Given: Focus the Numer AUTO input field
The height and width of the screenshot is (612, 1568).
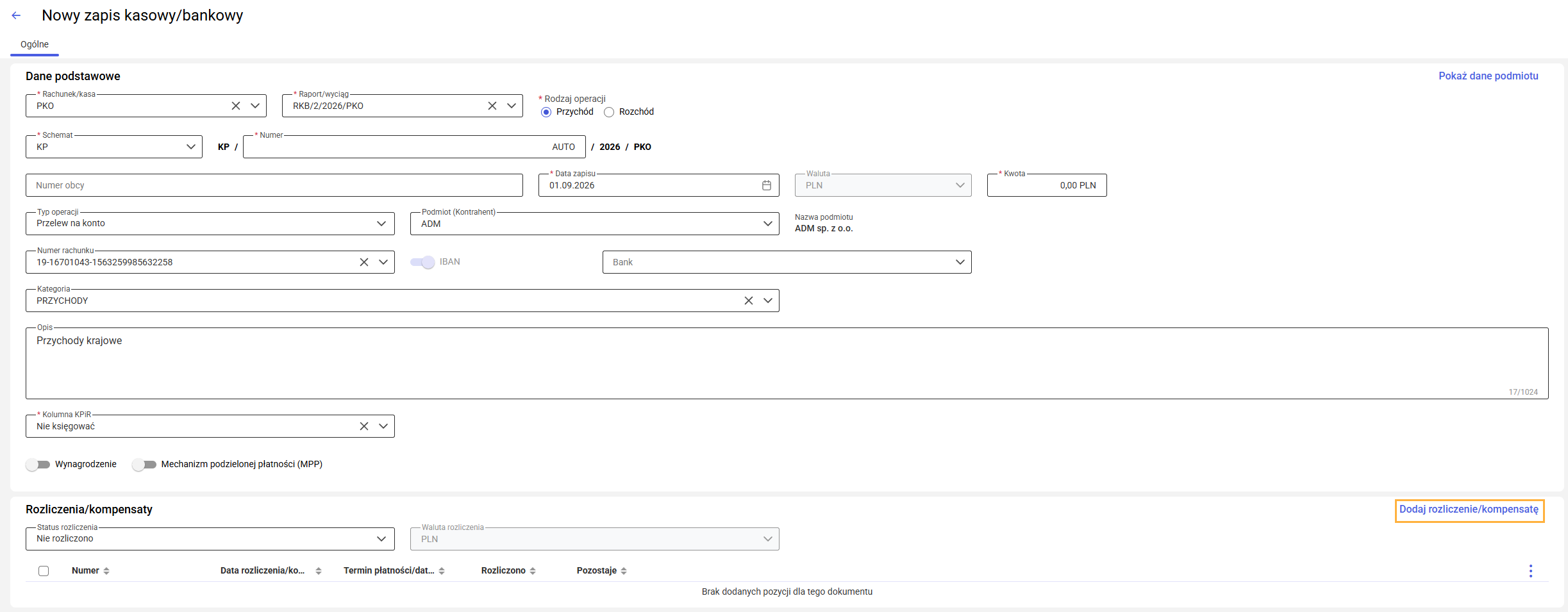Looking at the screenshot, I should [414, 147].
